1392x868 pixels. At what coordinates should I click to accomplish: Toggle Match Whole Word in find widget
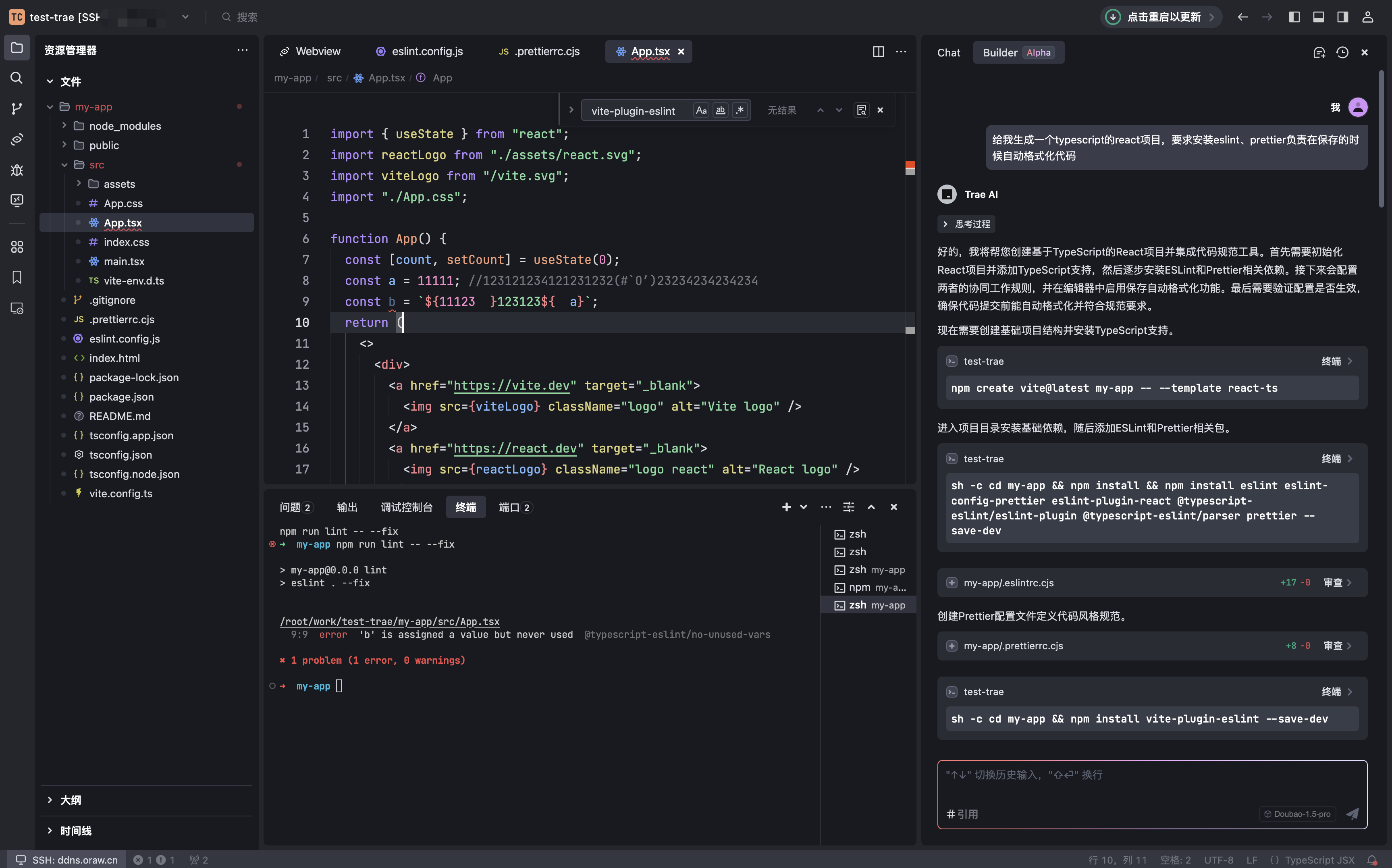coord(721,110)
